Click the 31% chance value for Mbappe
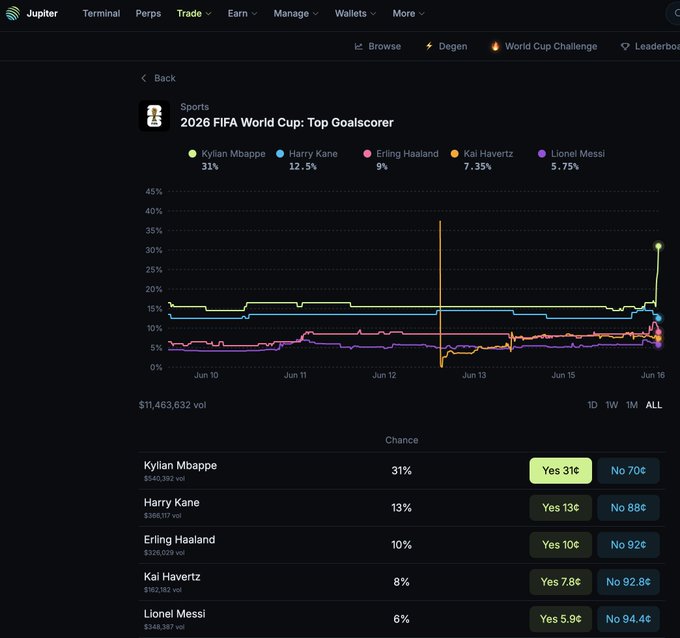This screenshot has width=680, height=638. (402, 471)
